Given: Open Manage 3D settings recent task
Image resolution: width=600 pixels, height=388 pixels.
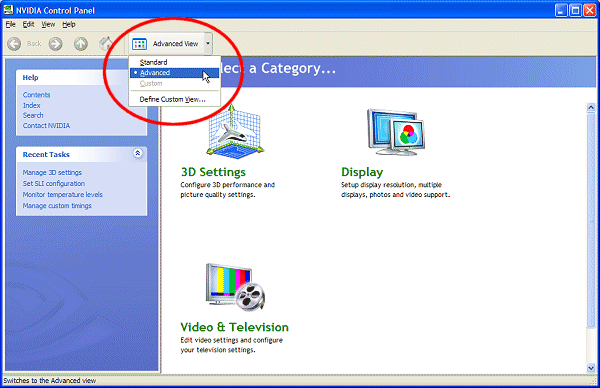Looking at the screenshot, I should 52,173.
